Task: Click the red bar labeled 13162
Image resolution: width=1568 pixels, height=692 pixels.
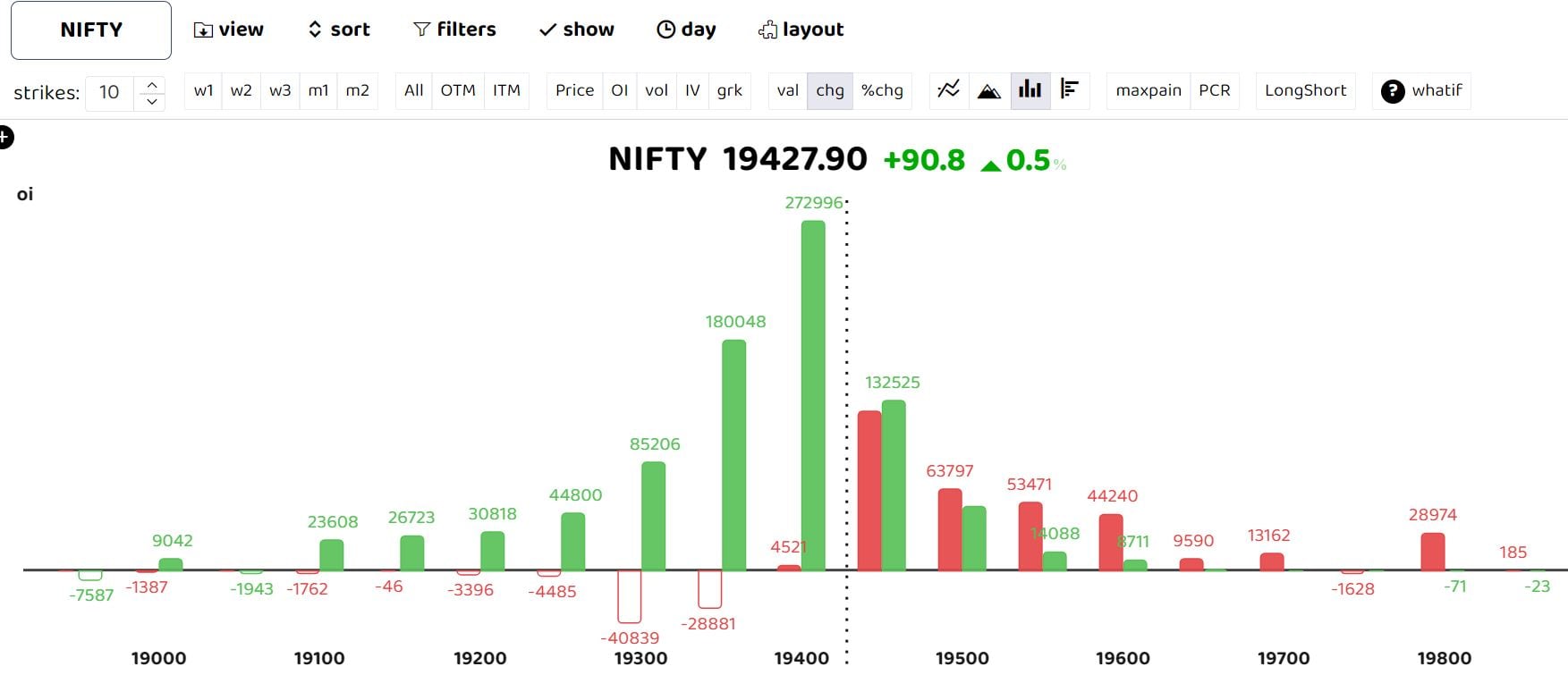Action: click(x=1272, y=561)
